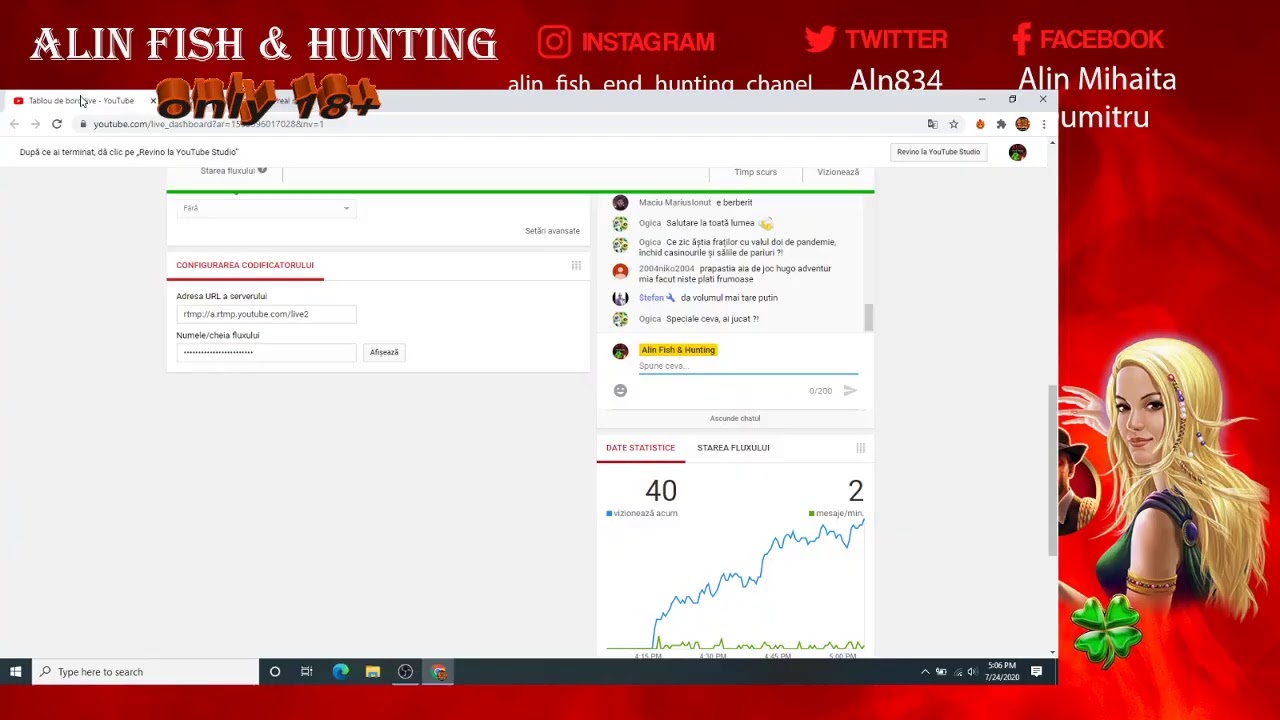Send the chat message arrow
Screen dimensions: 1280x720
coord(850,391)
